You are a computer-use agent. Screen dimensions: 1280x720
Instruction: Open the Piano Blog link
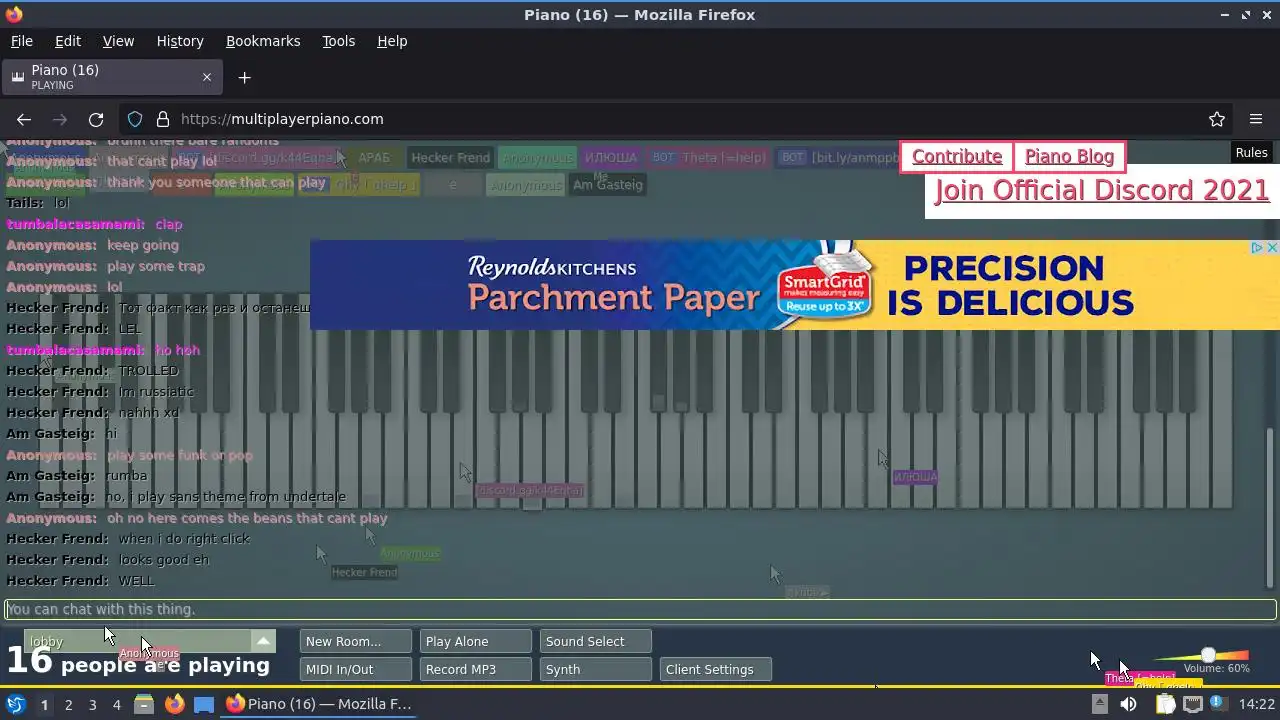(1069, 157)
